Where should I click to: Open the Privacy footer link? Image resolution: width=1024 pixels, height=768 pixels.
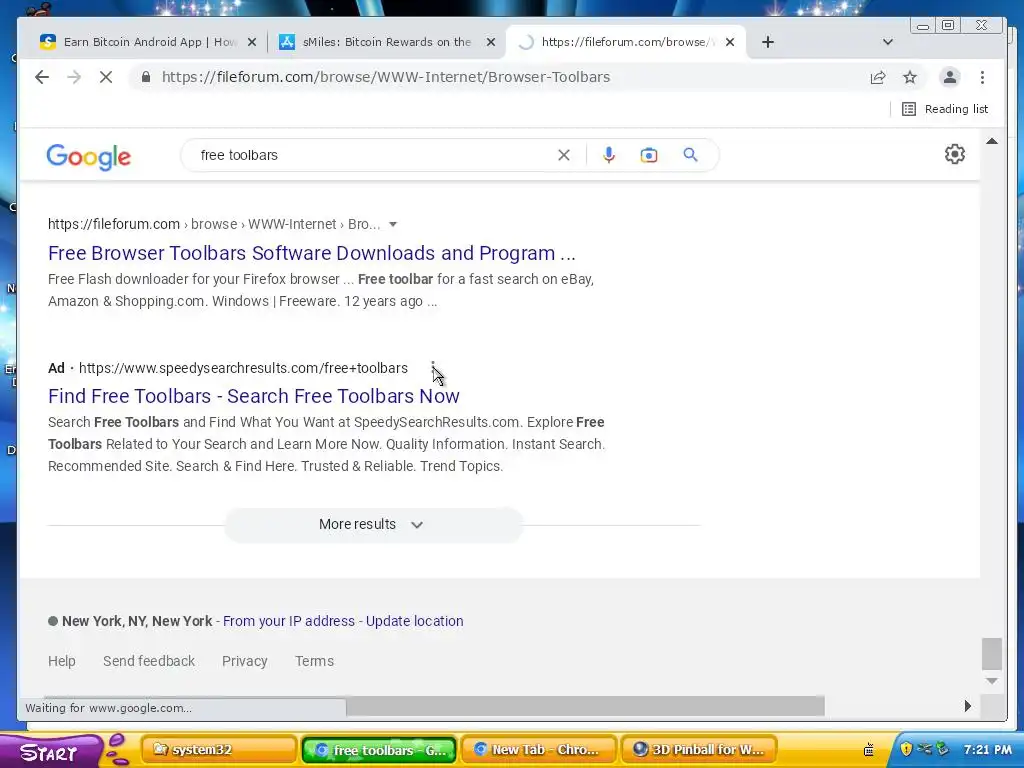tap(244, 661)
